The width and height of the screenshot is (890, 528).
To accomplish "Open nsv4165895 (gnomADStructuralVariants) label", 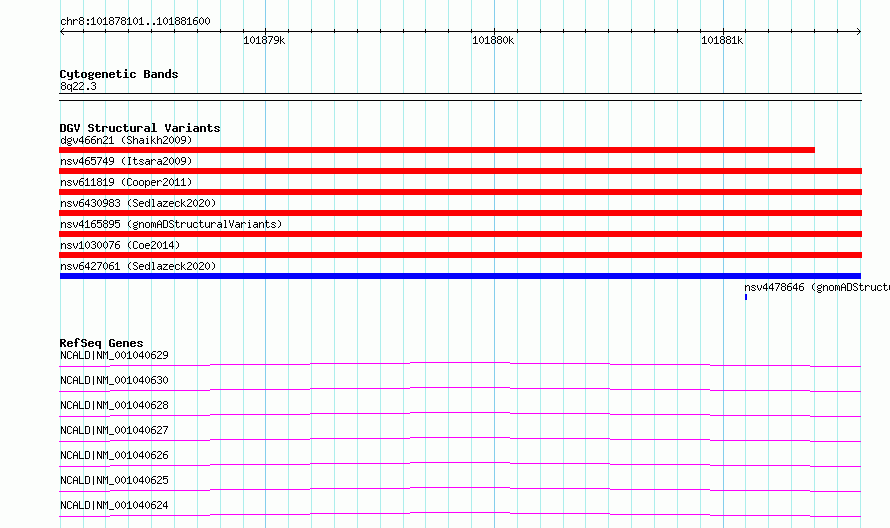I will (171, 224).
